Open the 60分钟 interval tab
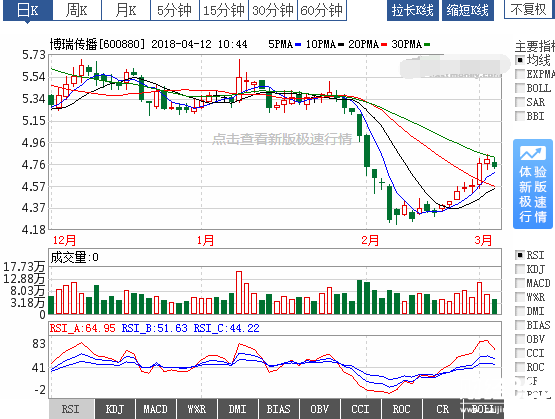Image resolution: width=555 pixels, height=419 pixels. tap(322, 10)
